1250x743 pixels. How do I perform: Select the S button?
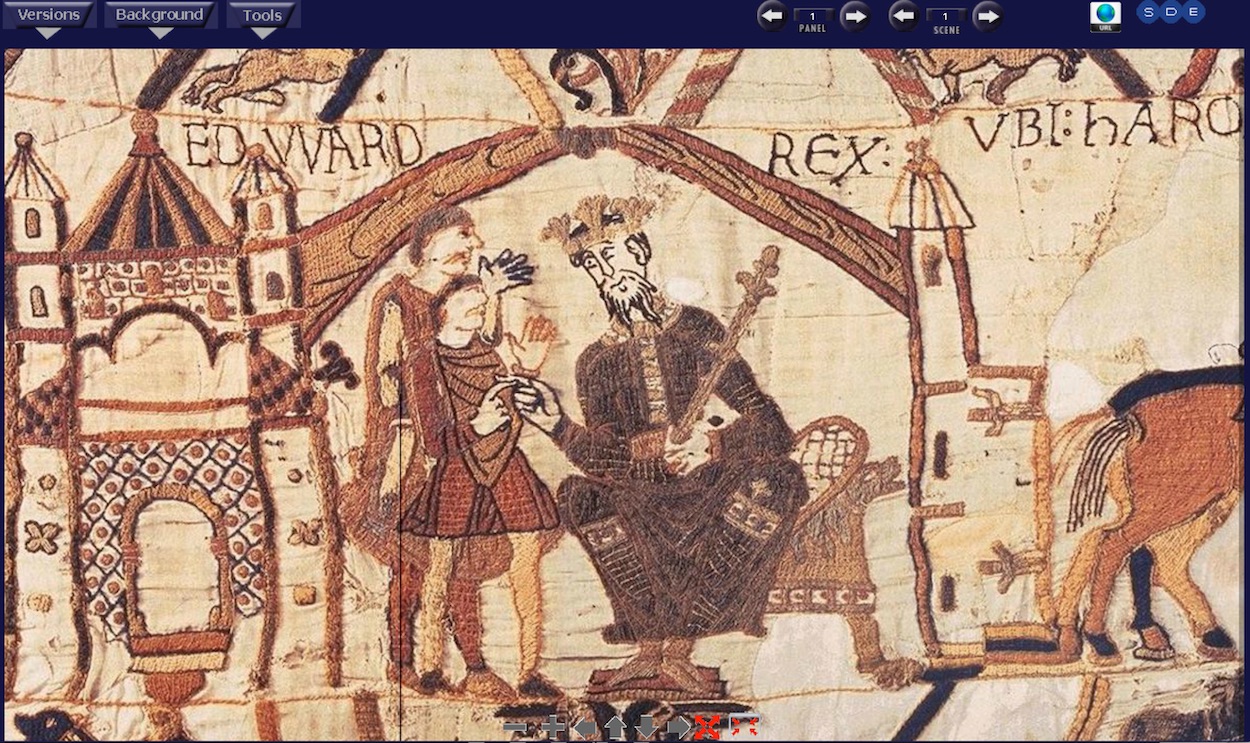click(1149, 12)
